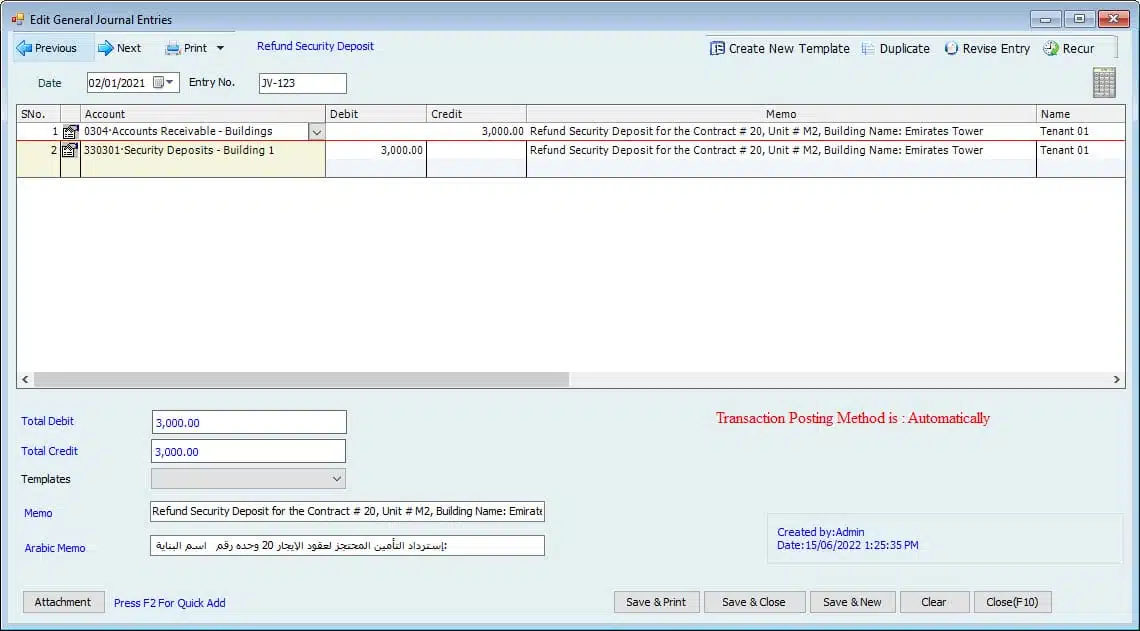
Task: Click the Attachment button
Action: point(63,602)
